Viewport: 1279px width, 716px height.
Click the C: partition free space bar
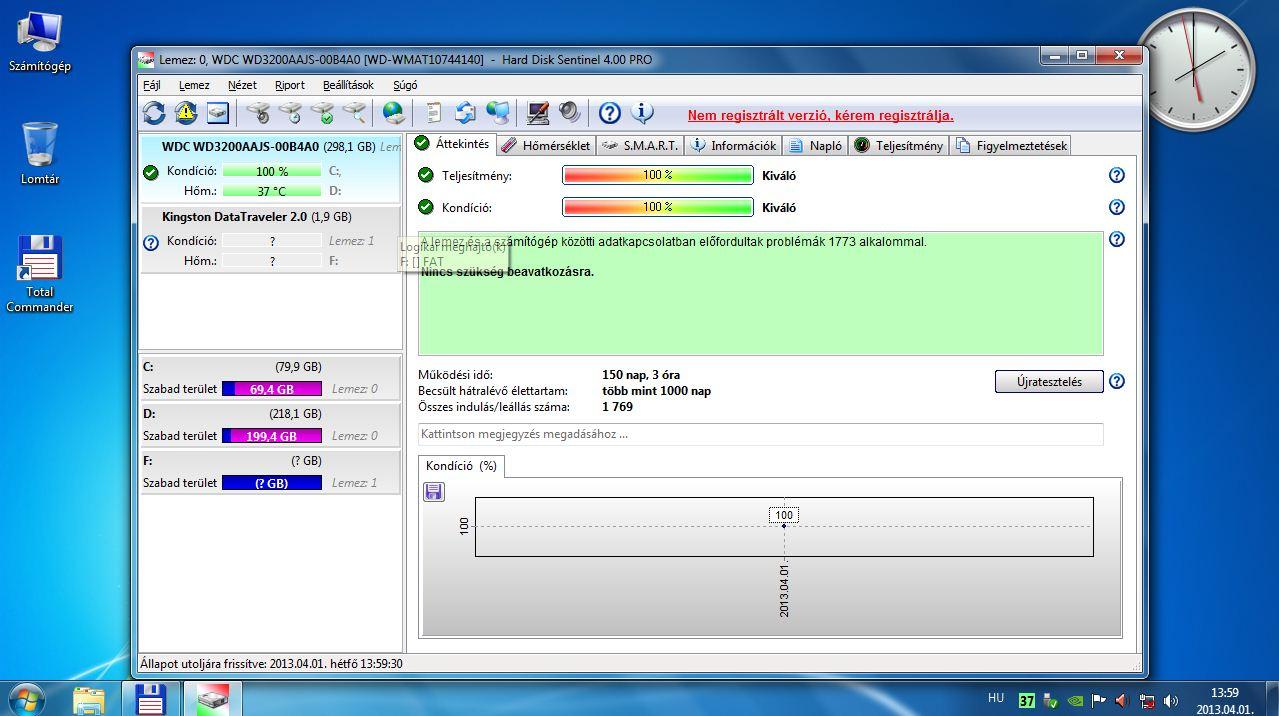[272, 389]
